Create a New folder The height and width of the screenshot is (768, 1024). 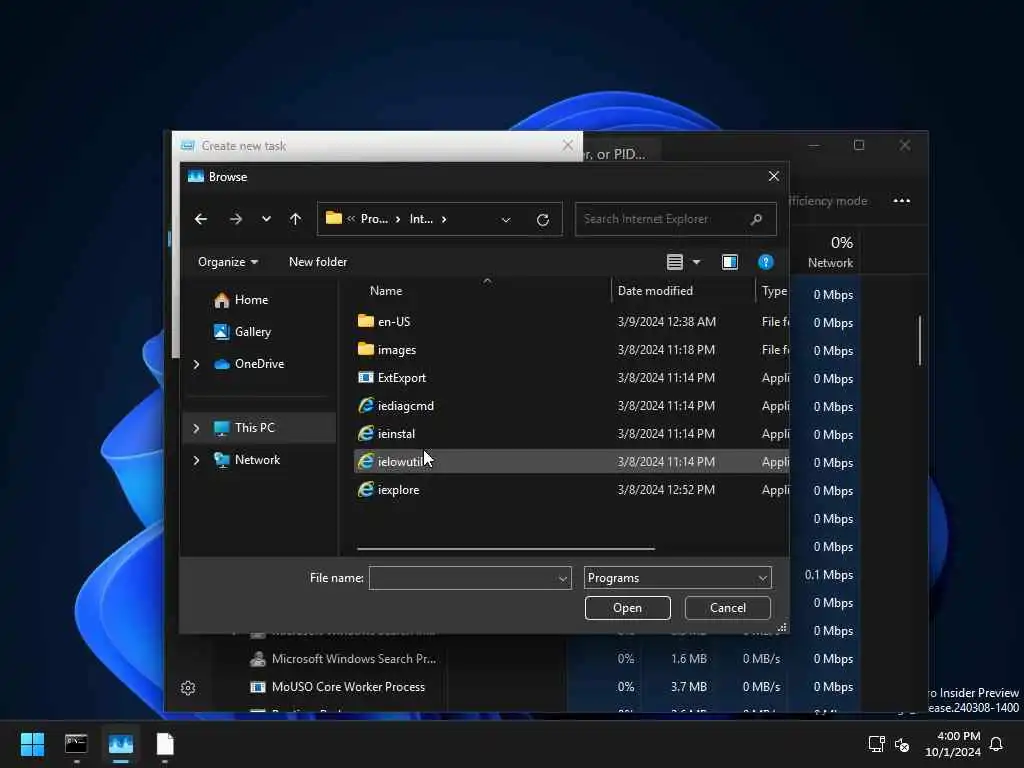[318, 262]
